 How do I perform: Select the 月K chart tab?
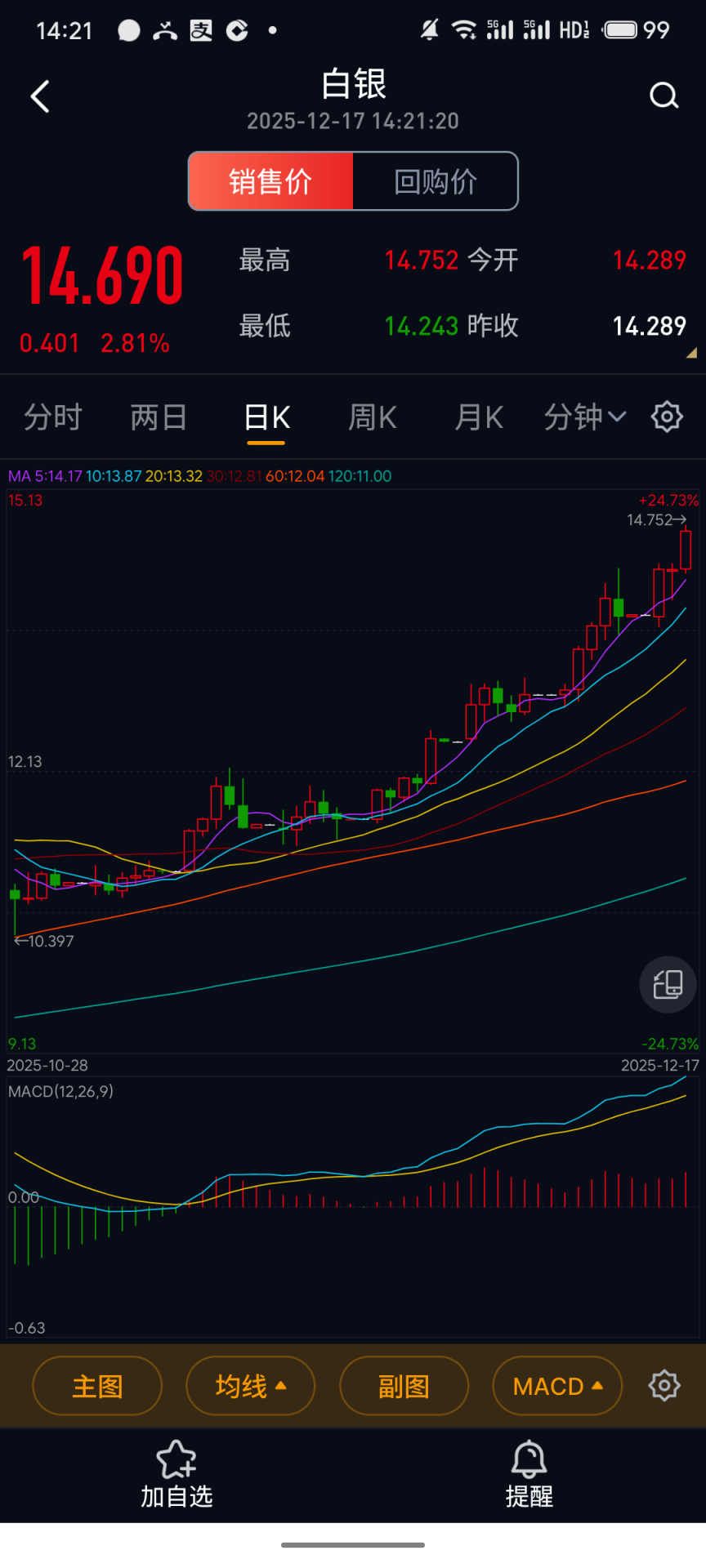pos(479,417)
